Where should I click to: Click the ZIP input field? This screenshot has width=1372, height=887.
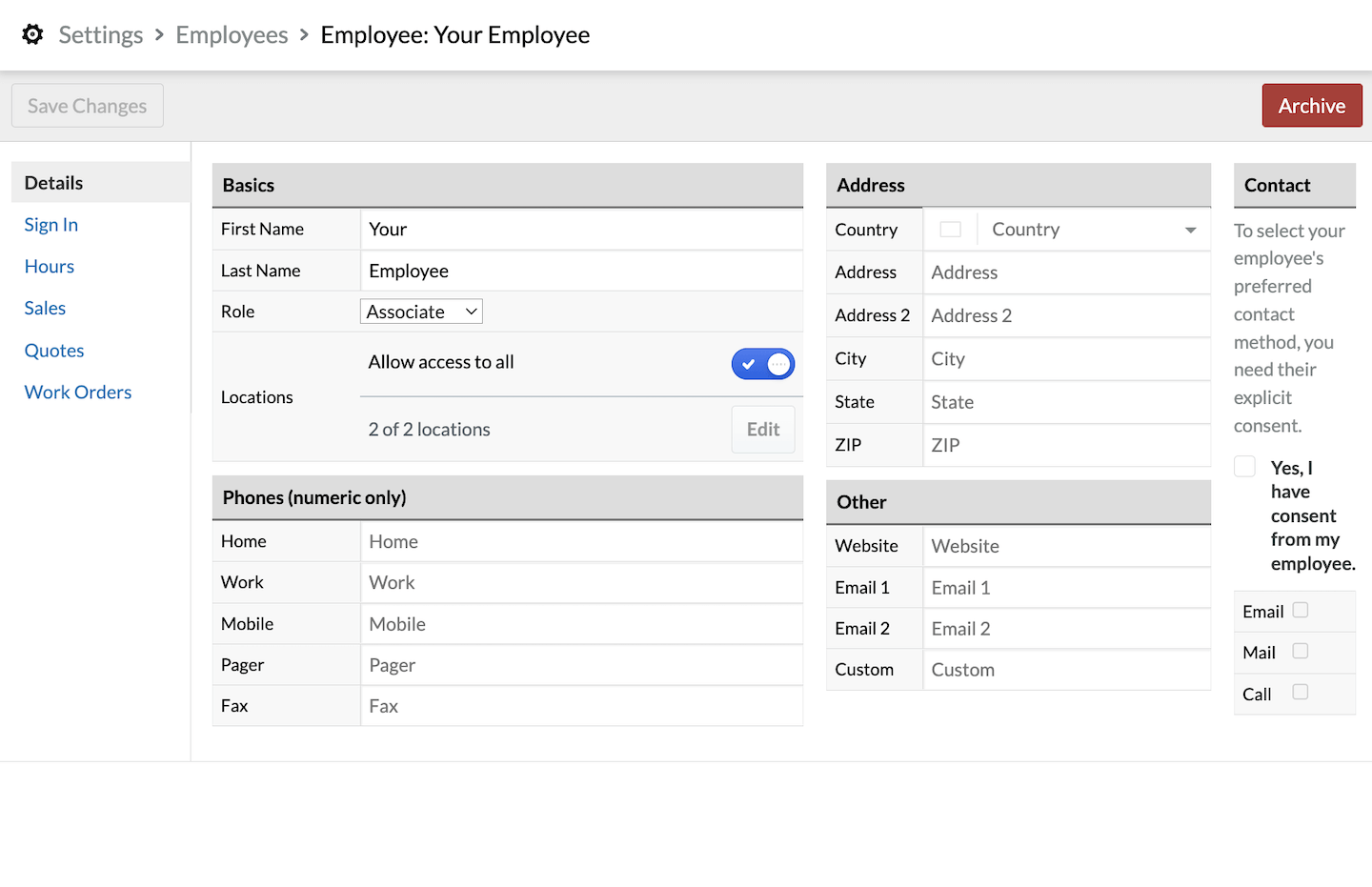1067,445
